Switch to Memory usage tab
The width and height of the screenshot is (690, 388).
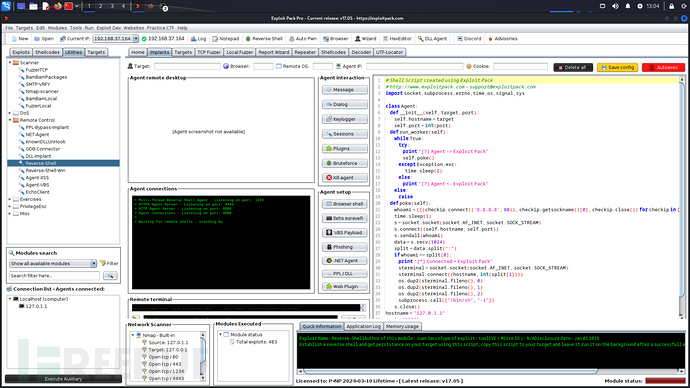(402, 326)
